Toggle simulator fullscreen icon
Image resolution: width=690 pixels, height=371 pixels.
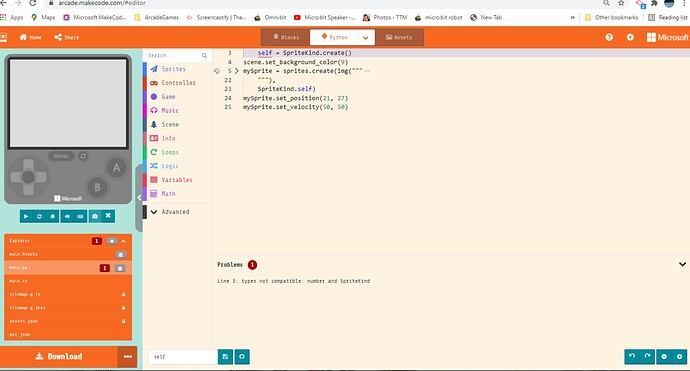pyautogui.click(x=108, y=216)
